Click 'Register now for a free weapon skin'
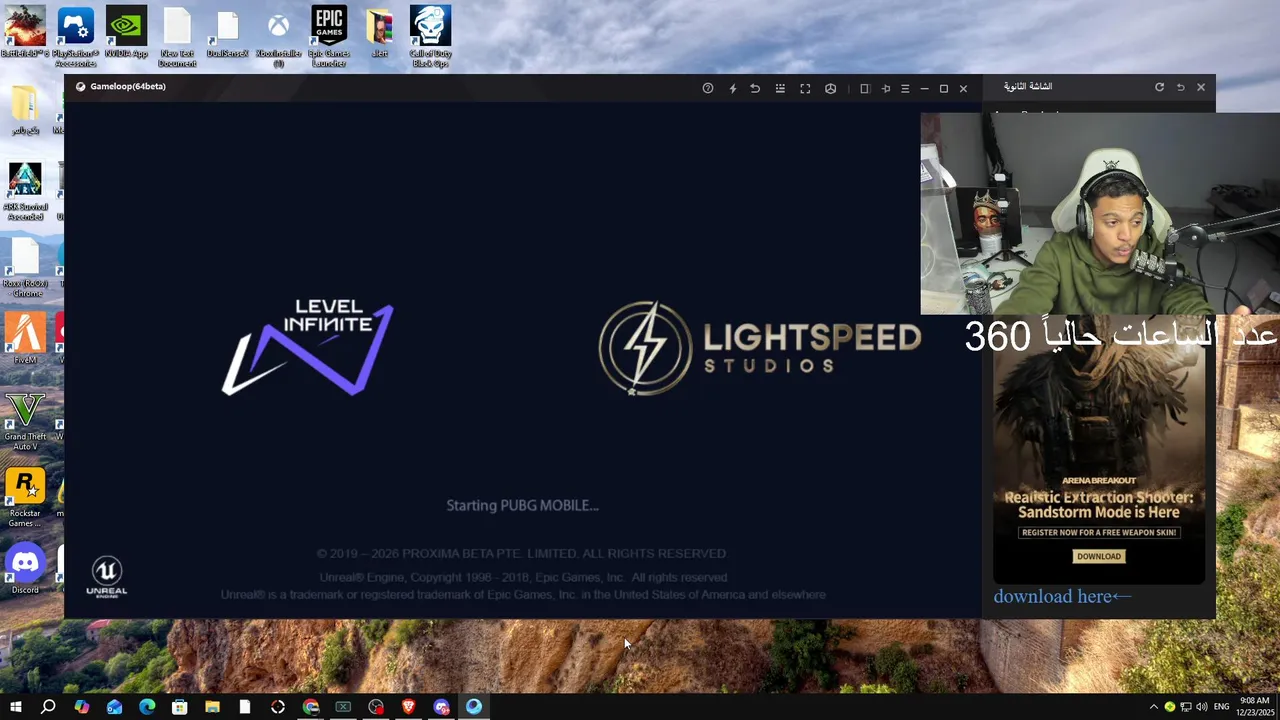1280x720 pixels. click(1099, 532)
